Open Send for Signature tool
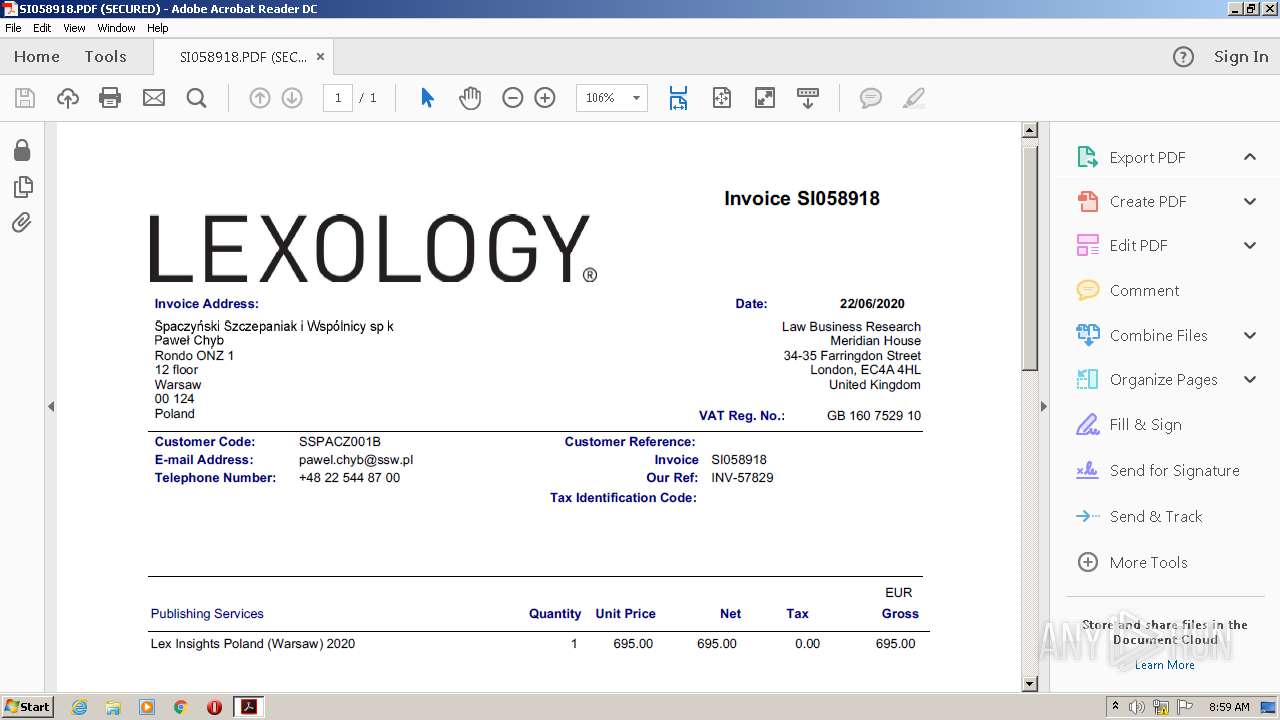The image size is (1280, 720). coord(1174,471)
